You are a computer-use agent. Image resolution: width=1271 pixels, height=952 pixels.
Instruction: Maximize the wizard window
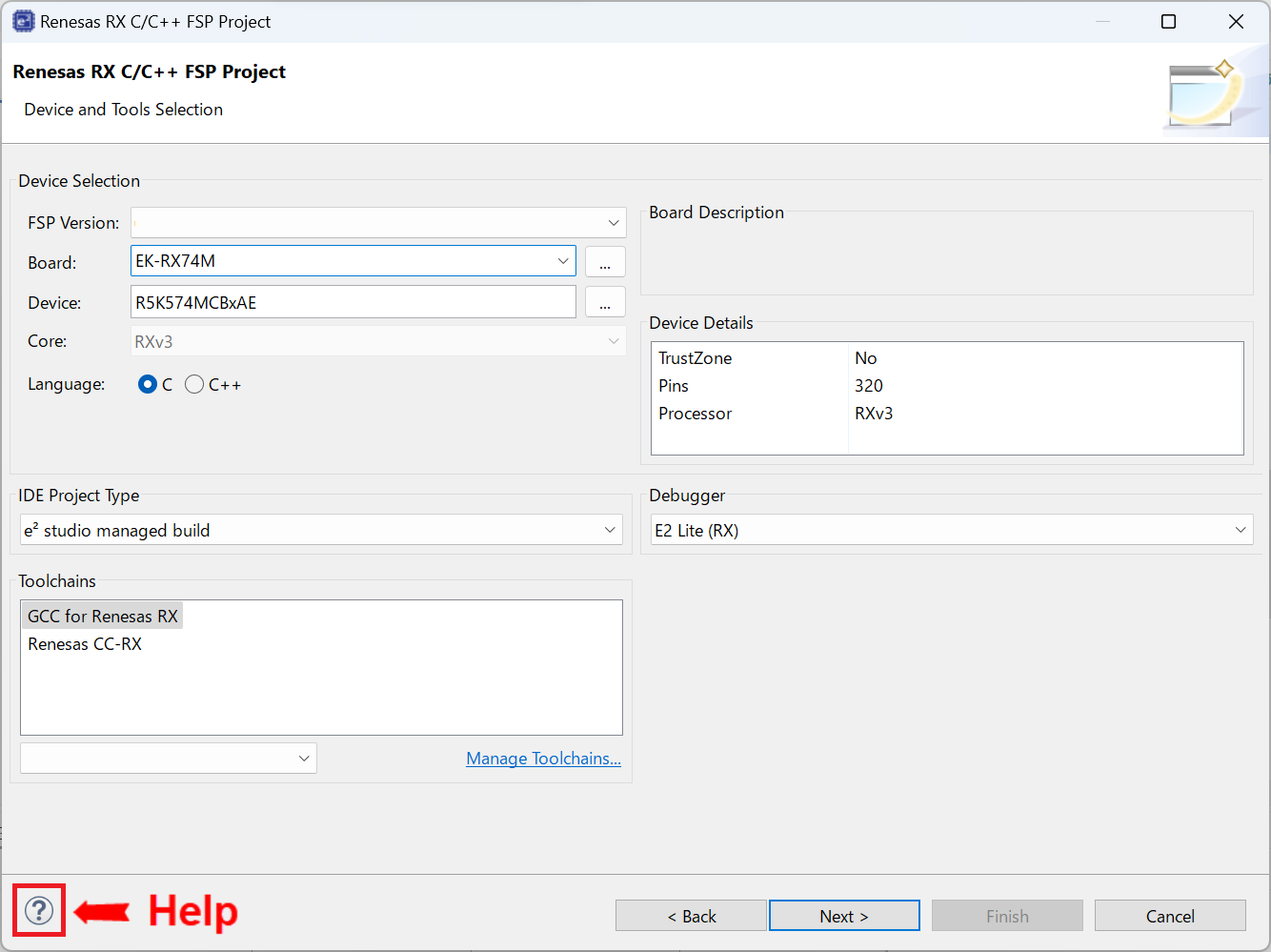point(1168,21)
